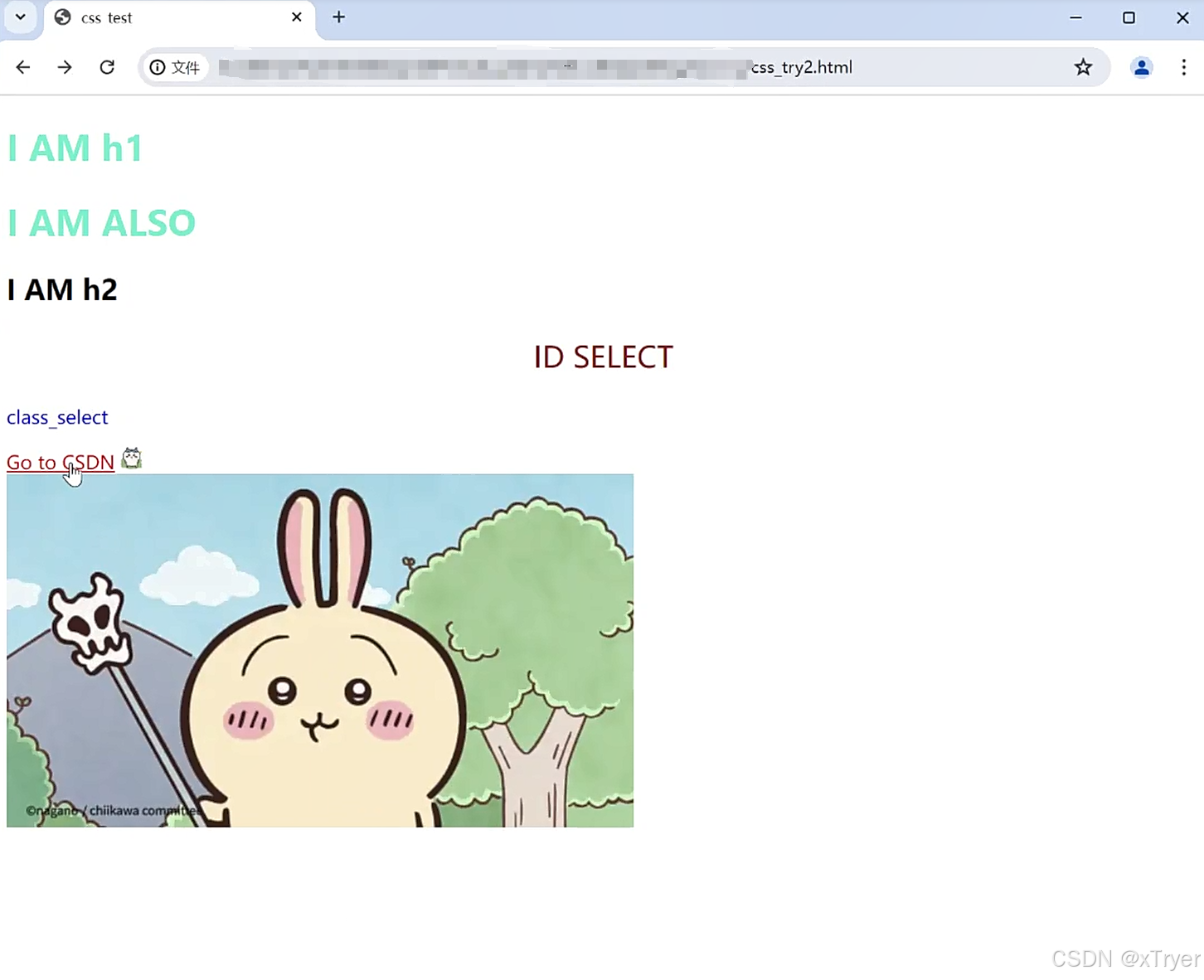Click the cartoon rabbit image

(x=320, y=651)
